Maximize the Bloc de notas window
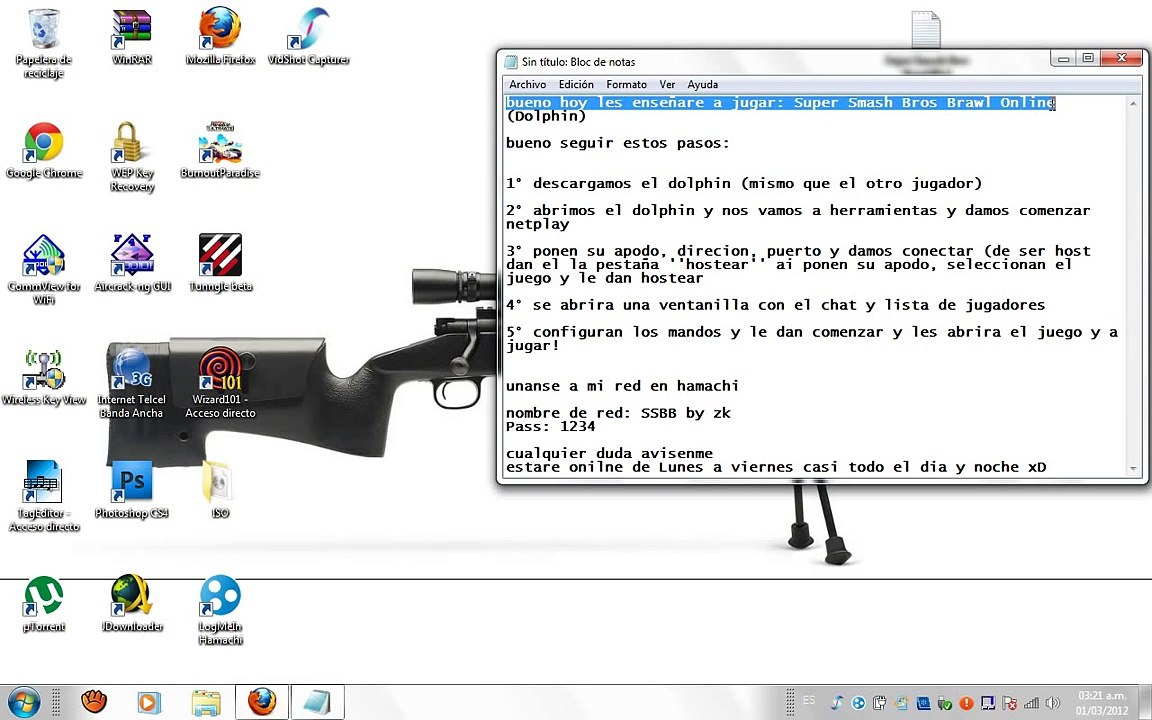The height and width of the screenshot is (720, 1152). click(x=1088, y=59)
